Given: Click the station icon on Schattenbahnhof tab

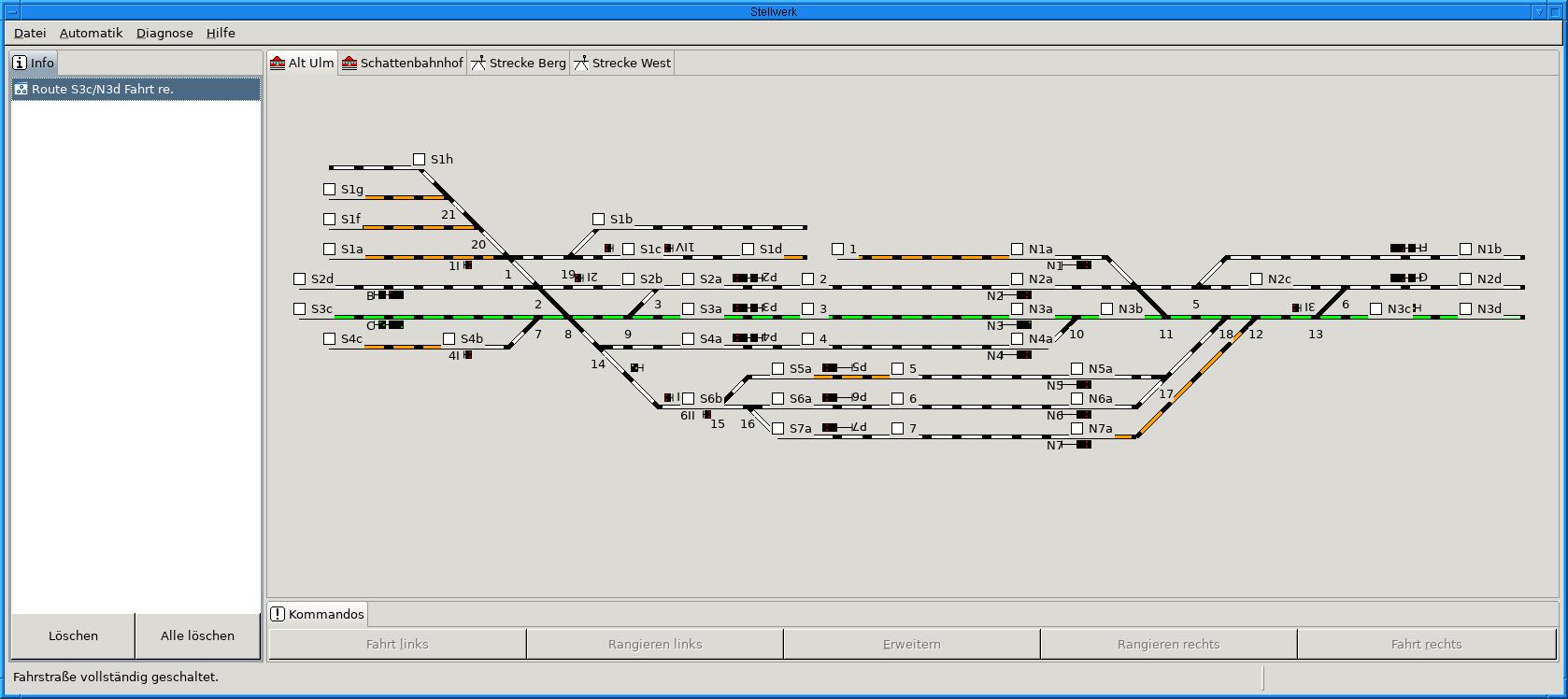Looking at the screenshot, I should (x=349, y=63).
